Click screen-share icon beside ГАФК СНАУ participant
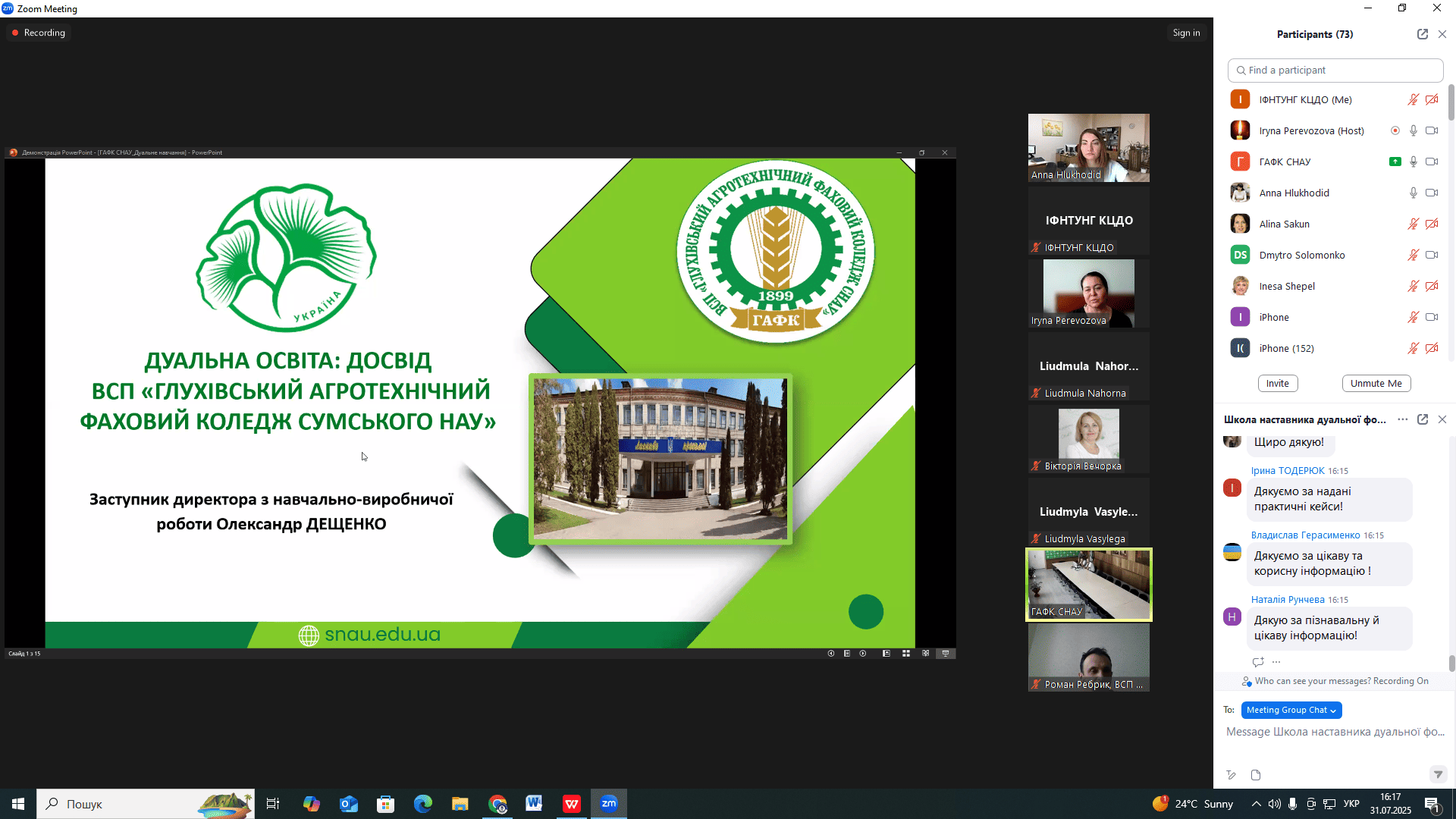This screenshot has width=1456, height=819. point(1395,162)
